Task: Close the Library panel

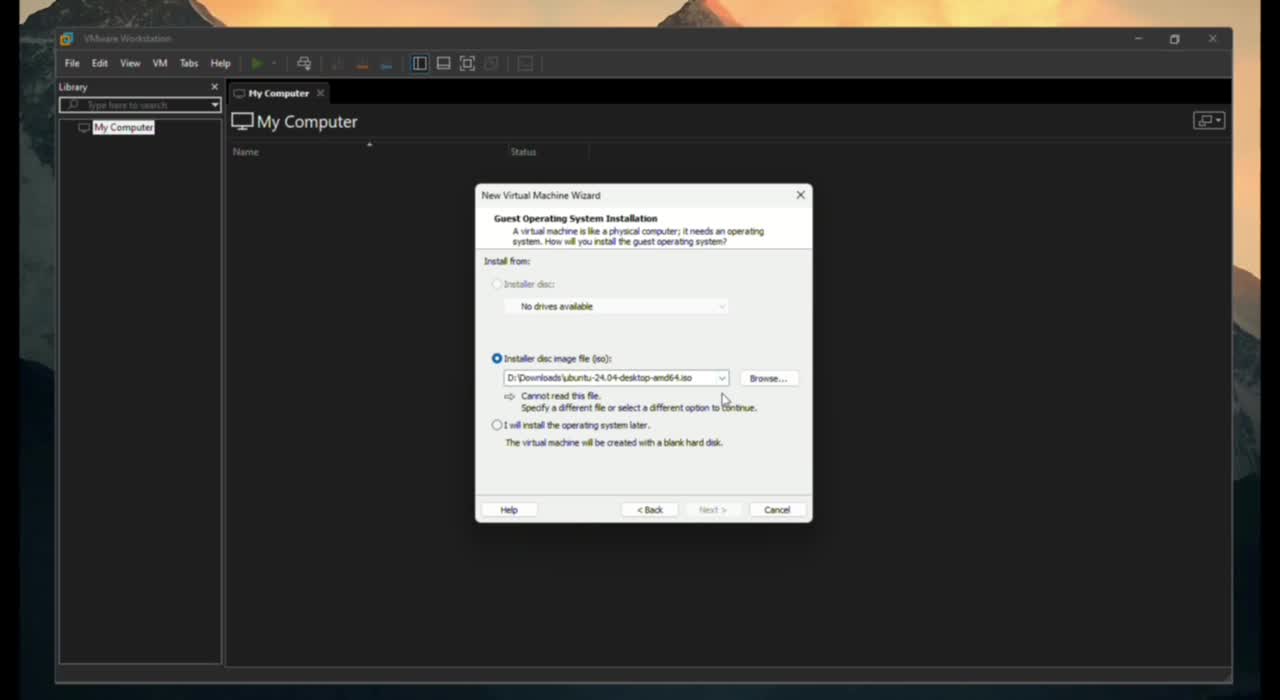Action: pos(214,87)
